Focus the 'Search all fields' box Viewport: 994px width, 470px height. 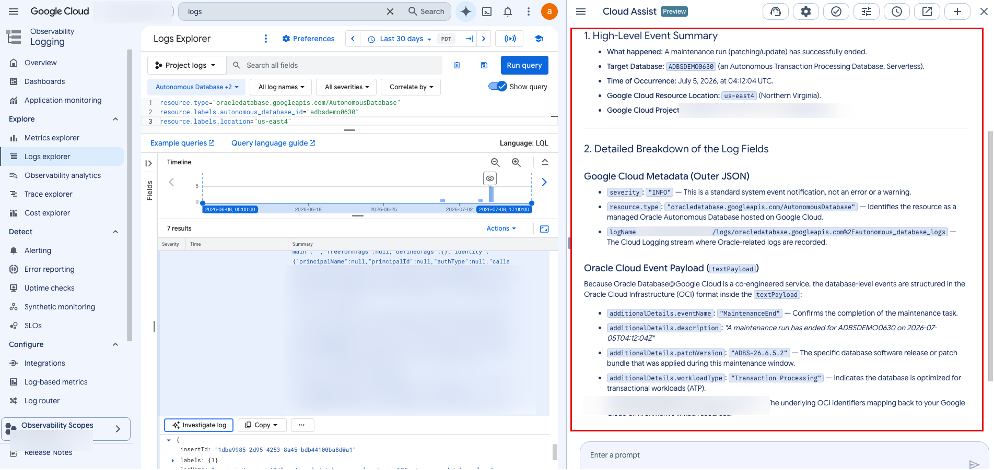(x=334, y=65)
